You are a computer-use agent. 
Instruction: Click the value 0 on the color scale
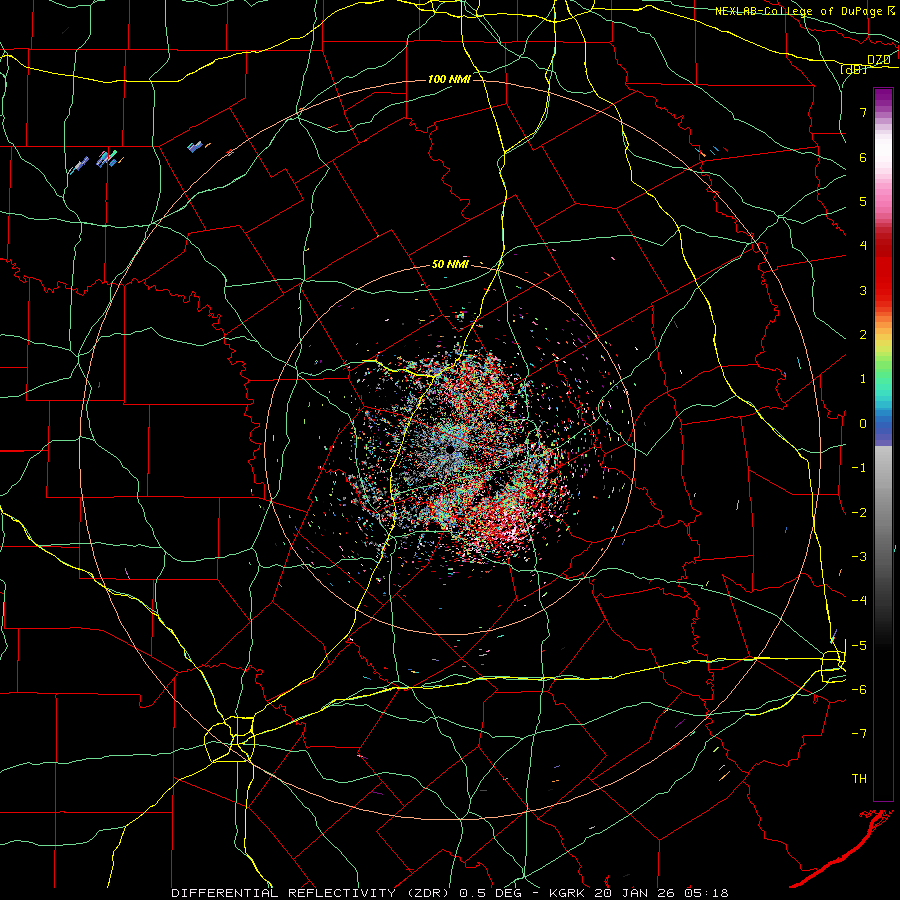[863, 424]
